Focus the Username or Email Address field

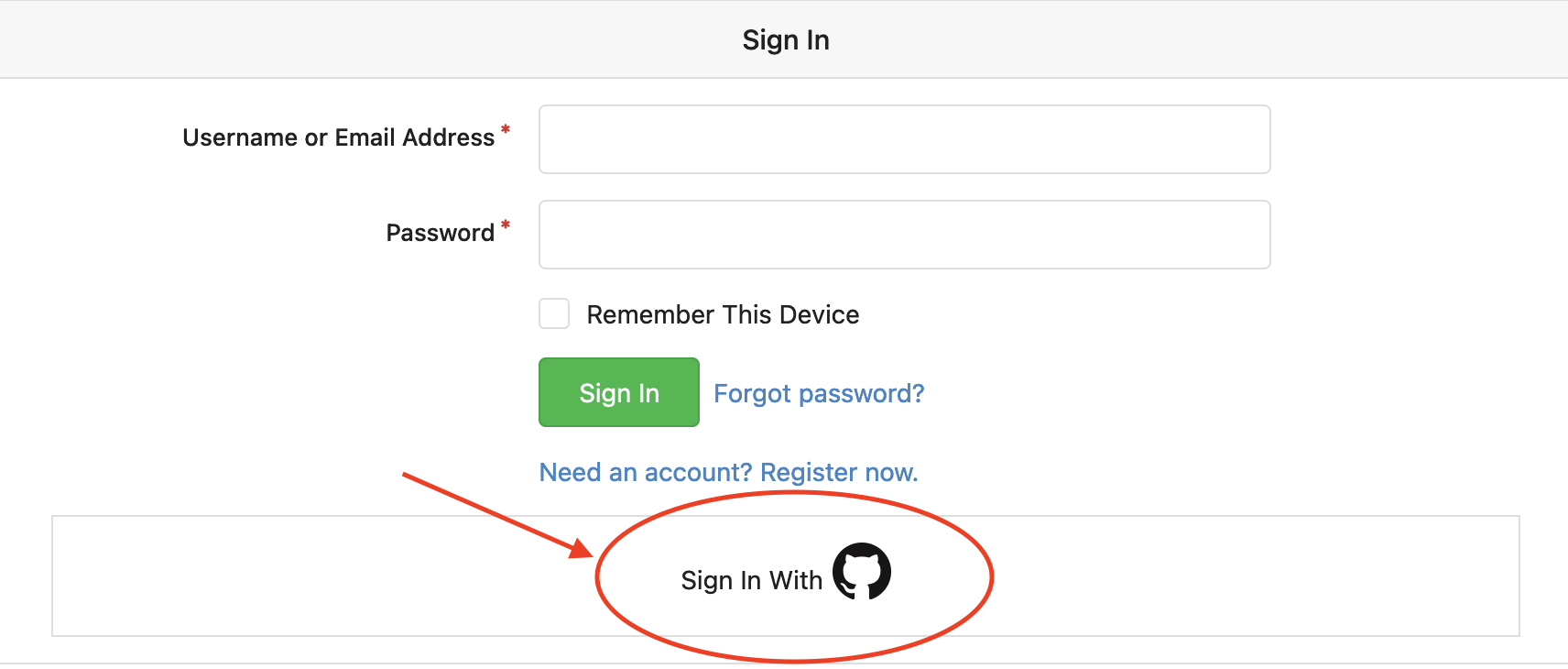[904, 139]
